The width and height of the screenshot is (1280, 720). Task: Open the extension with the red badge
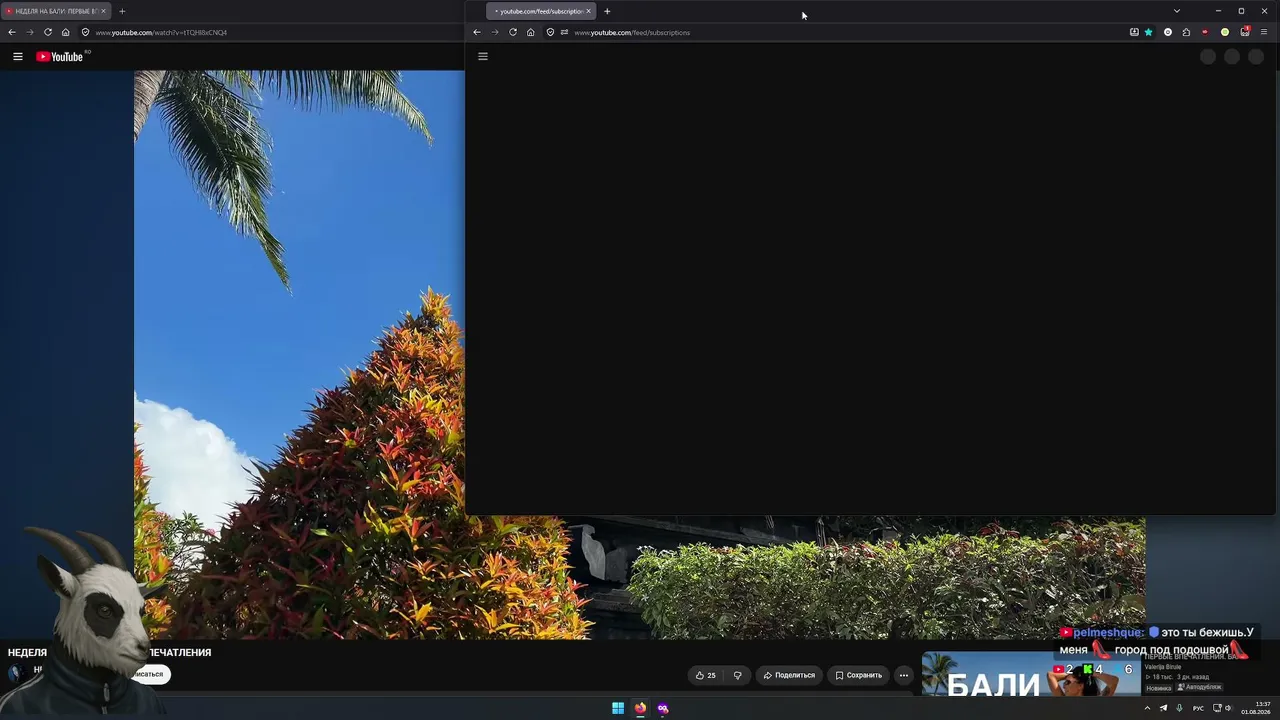pos(1245,32)
